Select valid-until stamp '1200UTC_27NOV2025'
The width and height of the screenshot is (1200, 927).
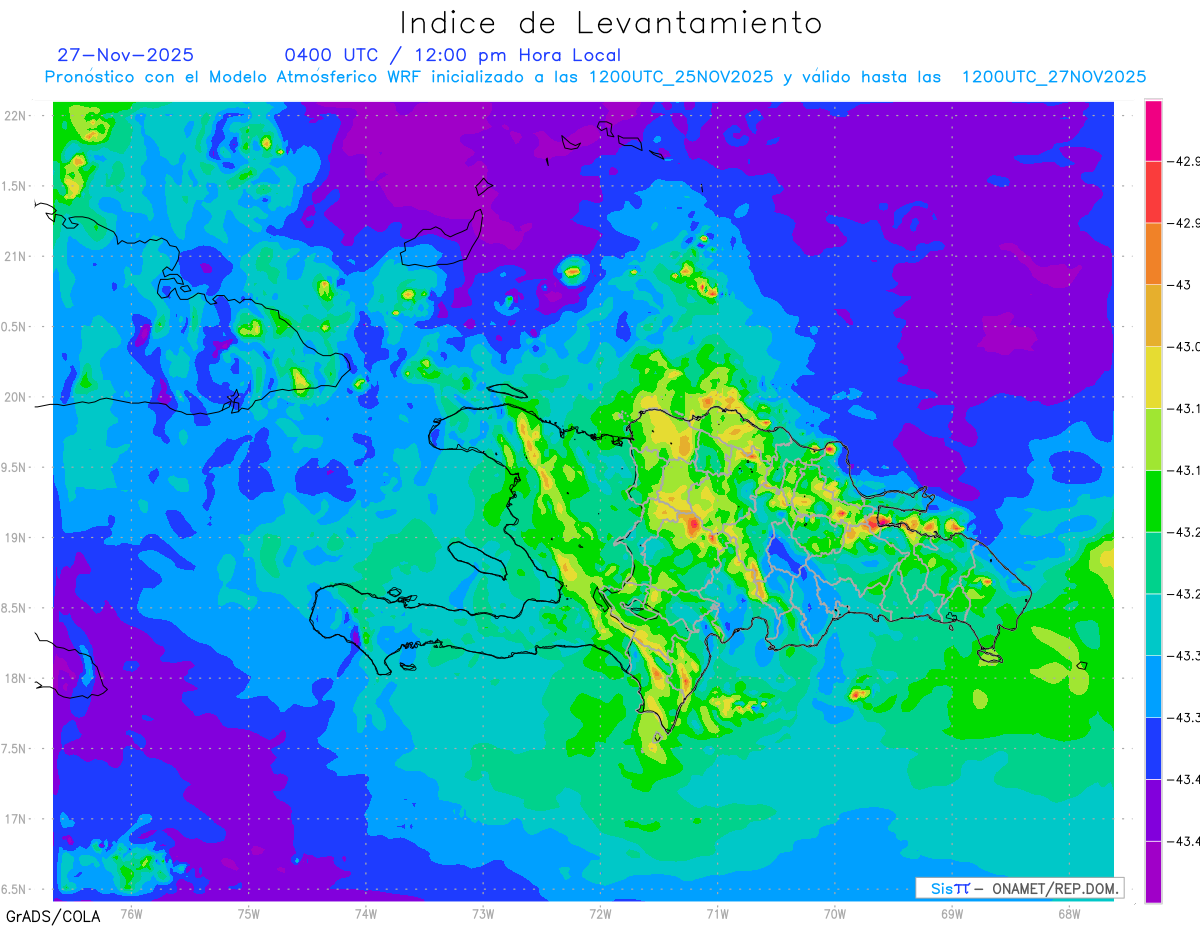(x=1054, y=77)
